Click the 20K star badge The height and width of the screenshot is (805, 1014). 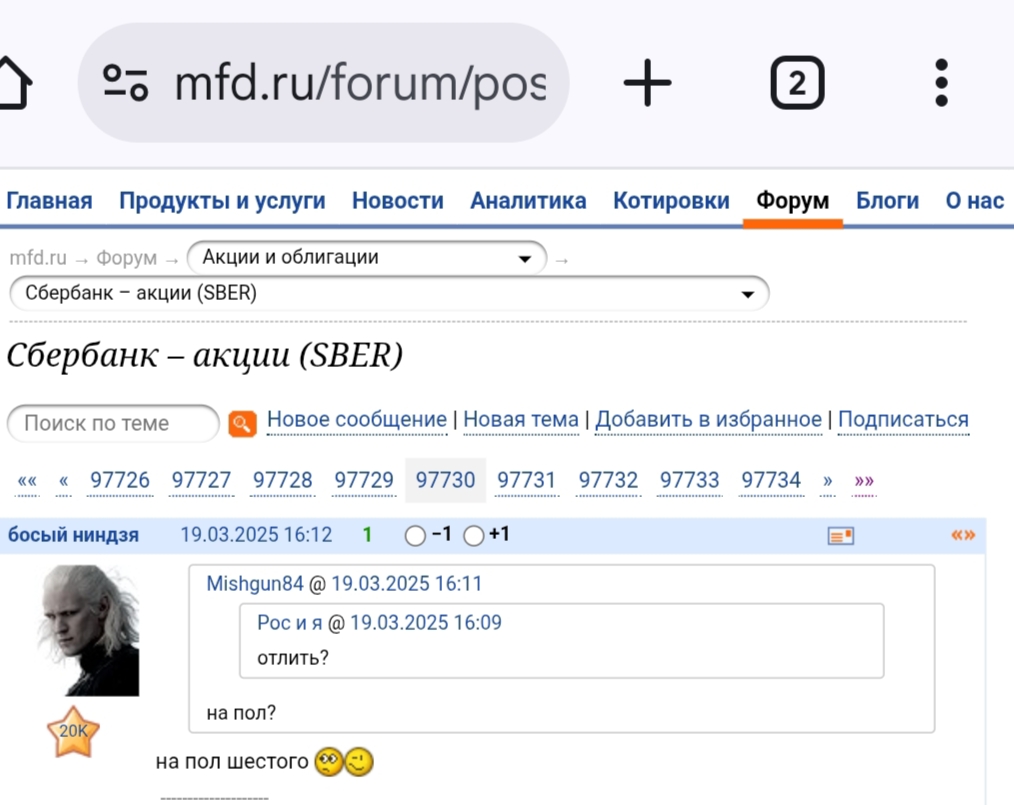pos(73,732)
